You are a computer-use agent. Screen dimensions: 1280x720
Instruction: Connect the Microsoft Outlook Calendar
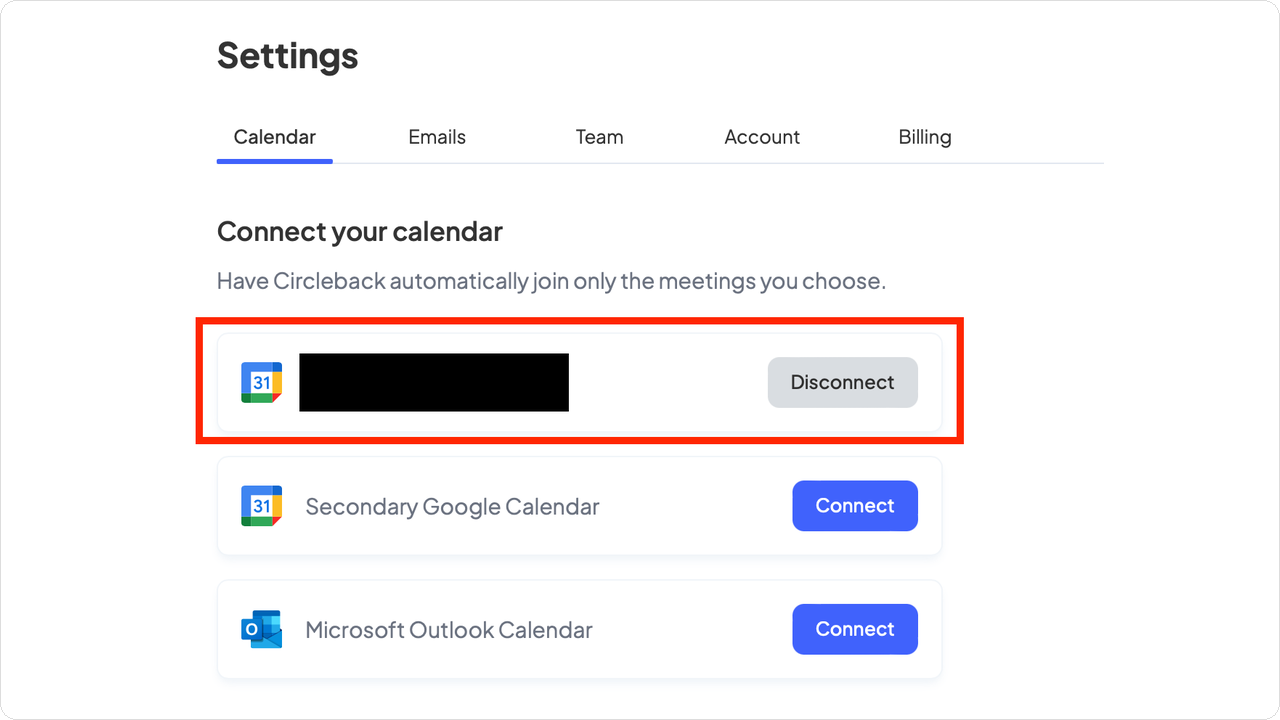click(855, 629)
